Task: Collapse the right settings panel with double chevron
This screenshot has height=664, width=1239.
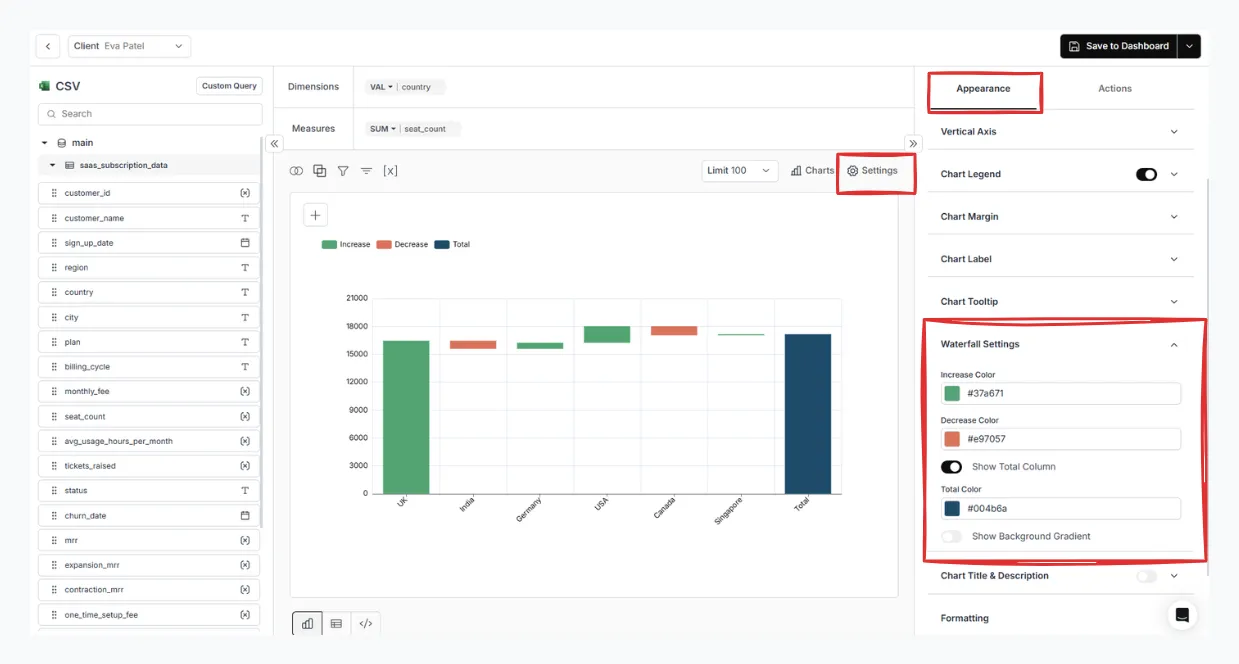Action: [912, 143]
